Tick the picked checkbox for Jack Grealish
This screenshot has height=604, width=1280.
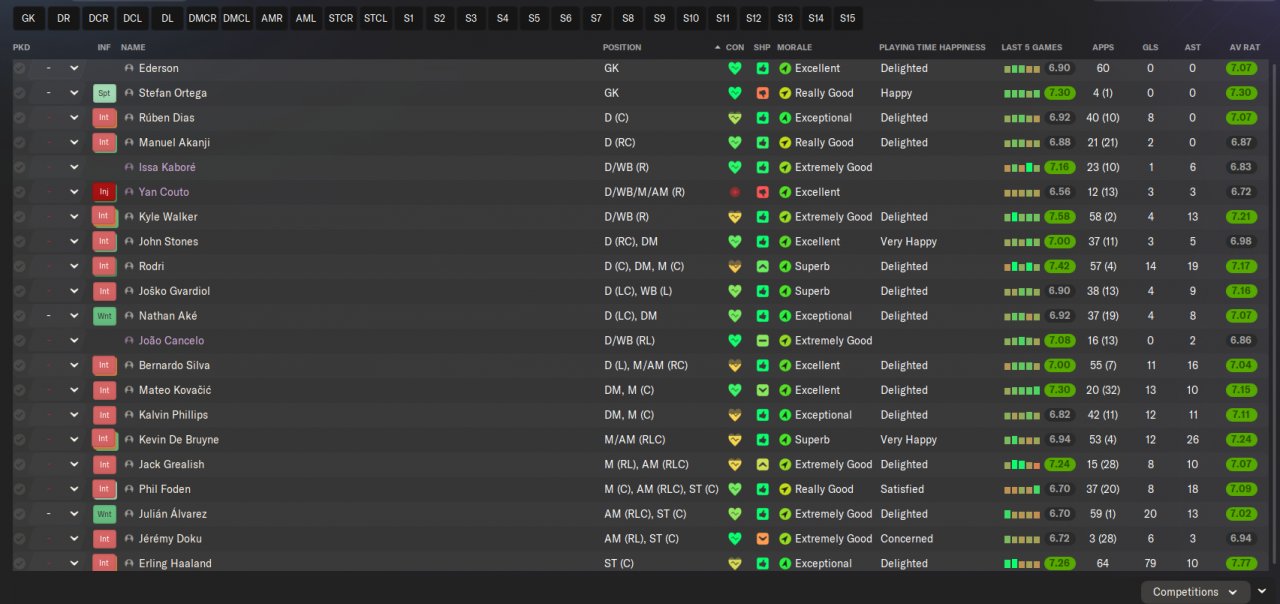19,465
